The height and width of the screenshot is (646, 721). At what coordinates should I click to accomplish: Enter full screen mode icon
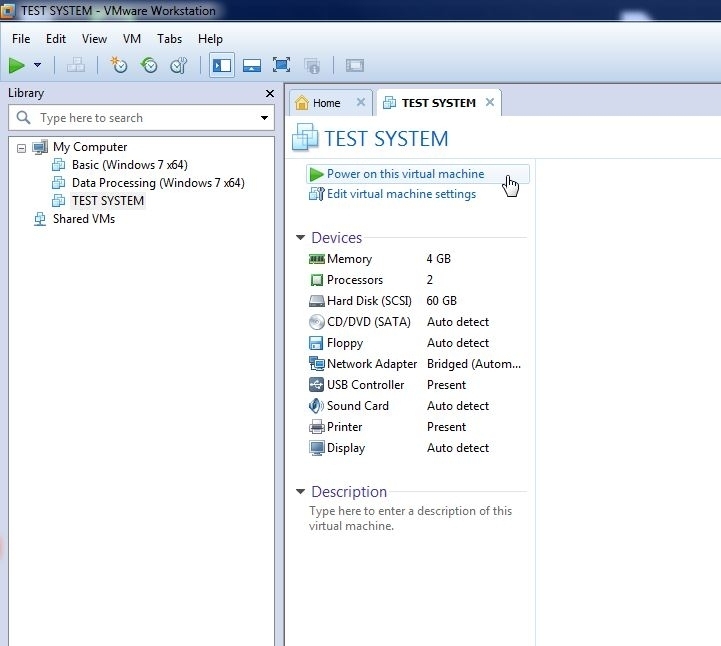tap(282, 66)
